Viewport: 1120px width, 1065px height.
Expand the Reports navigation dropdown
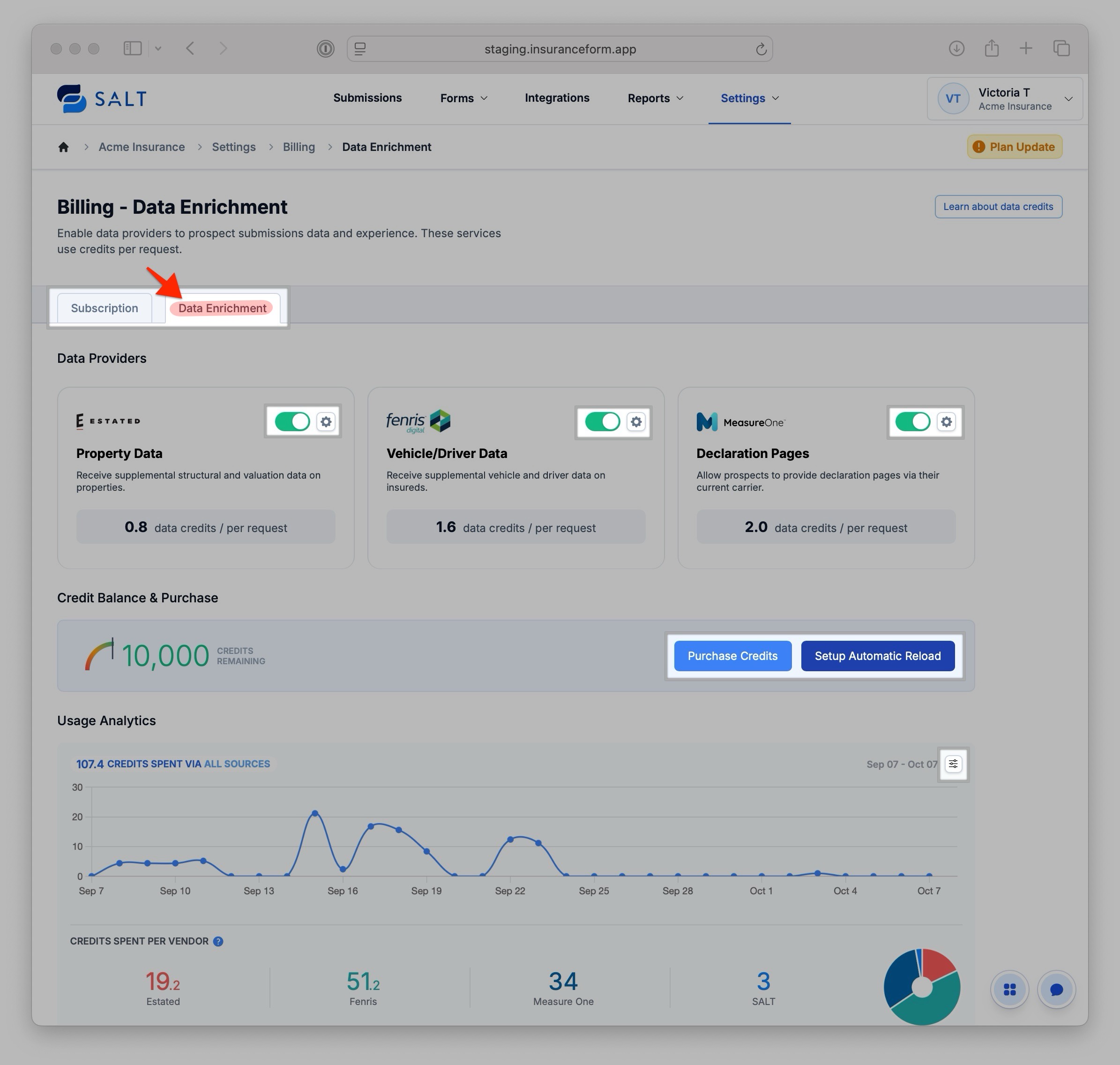655,98
